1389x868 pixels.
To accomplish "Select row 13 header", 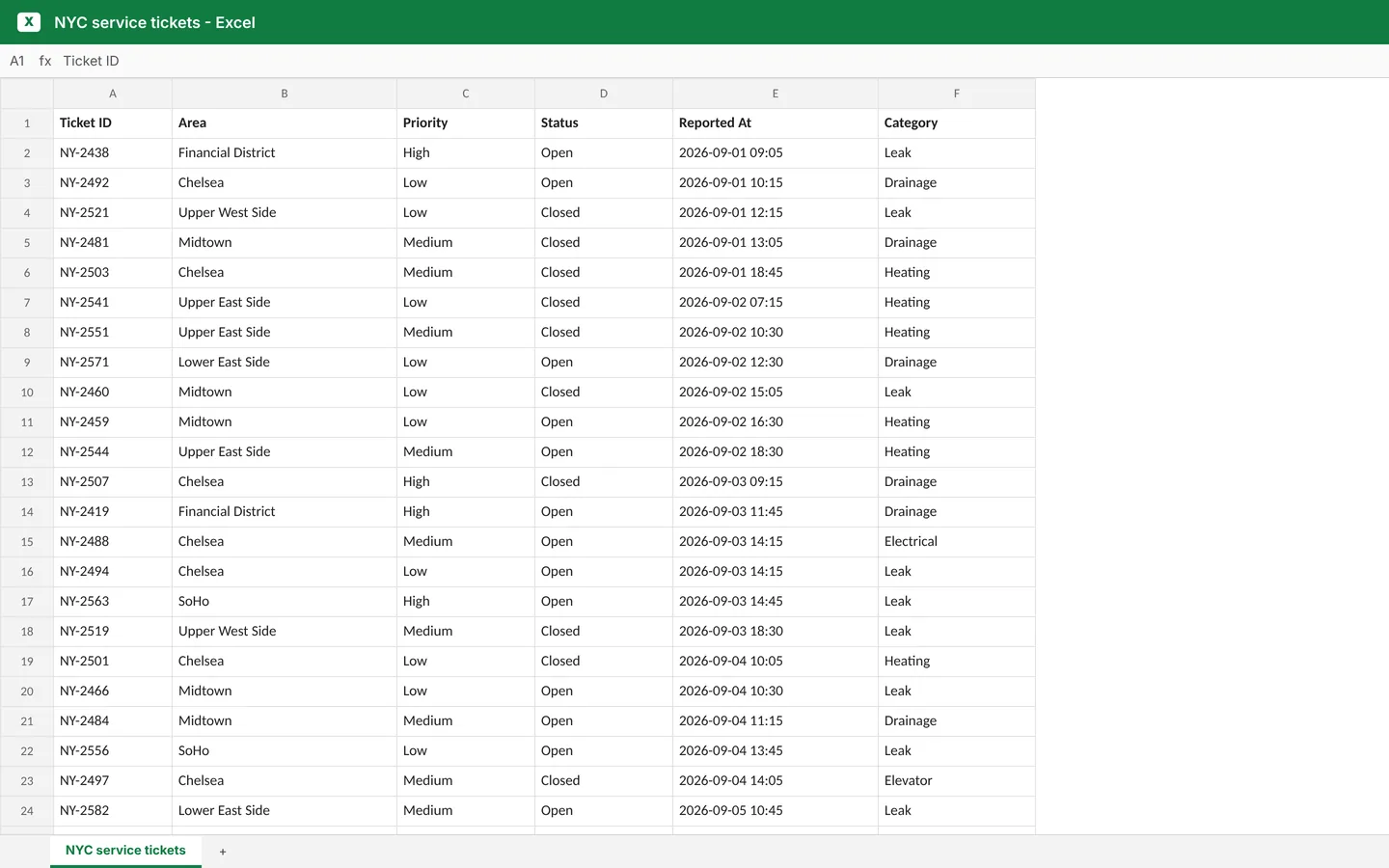I will pos(27,482).
